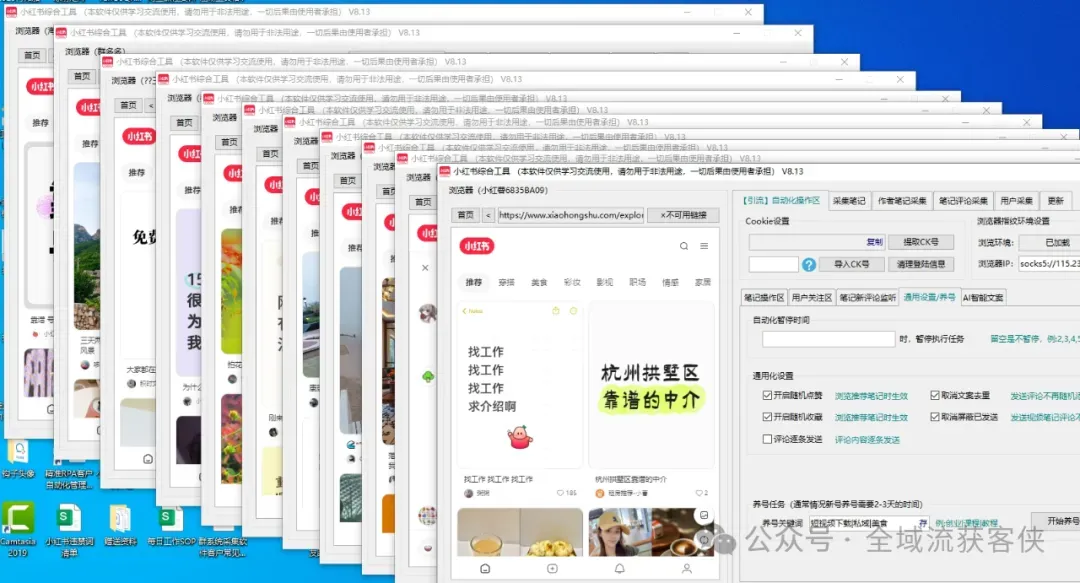Click the plus create icon in the bottom navigation
This screenshot has height=583, width=1080.
551,569
